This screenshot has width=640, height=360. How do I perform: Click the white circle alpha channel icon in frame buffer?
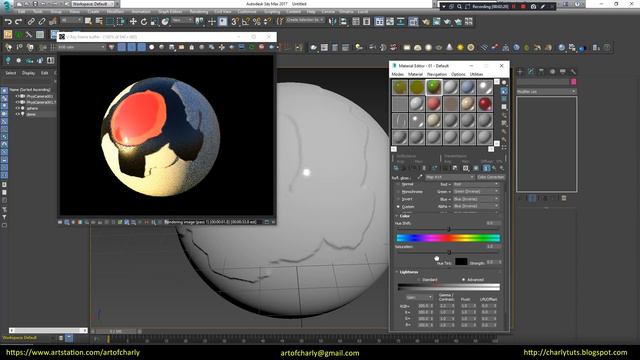coord(151,47)
